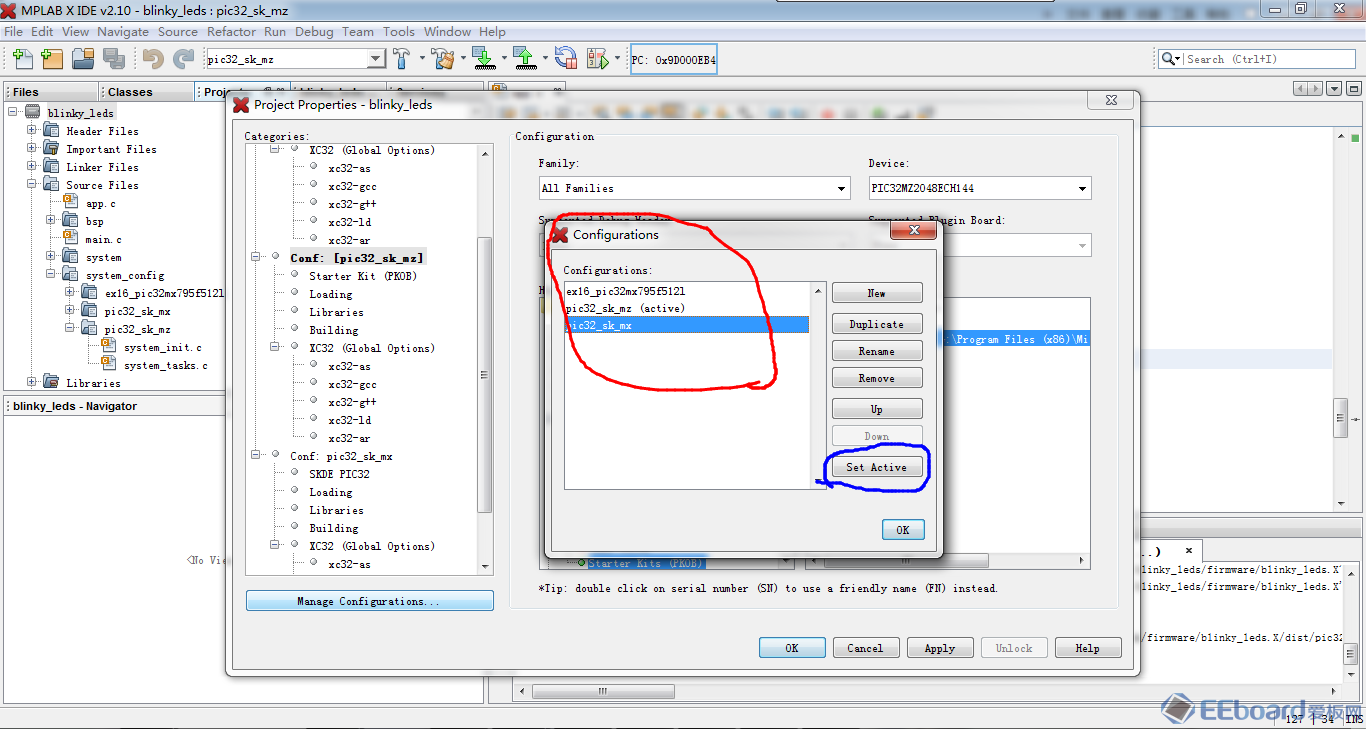Click the Make and Program Device icon
The image size is (1366, 729).
click(484, 59)
